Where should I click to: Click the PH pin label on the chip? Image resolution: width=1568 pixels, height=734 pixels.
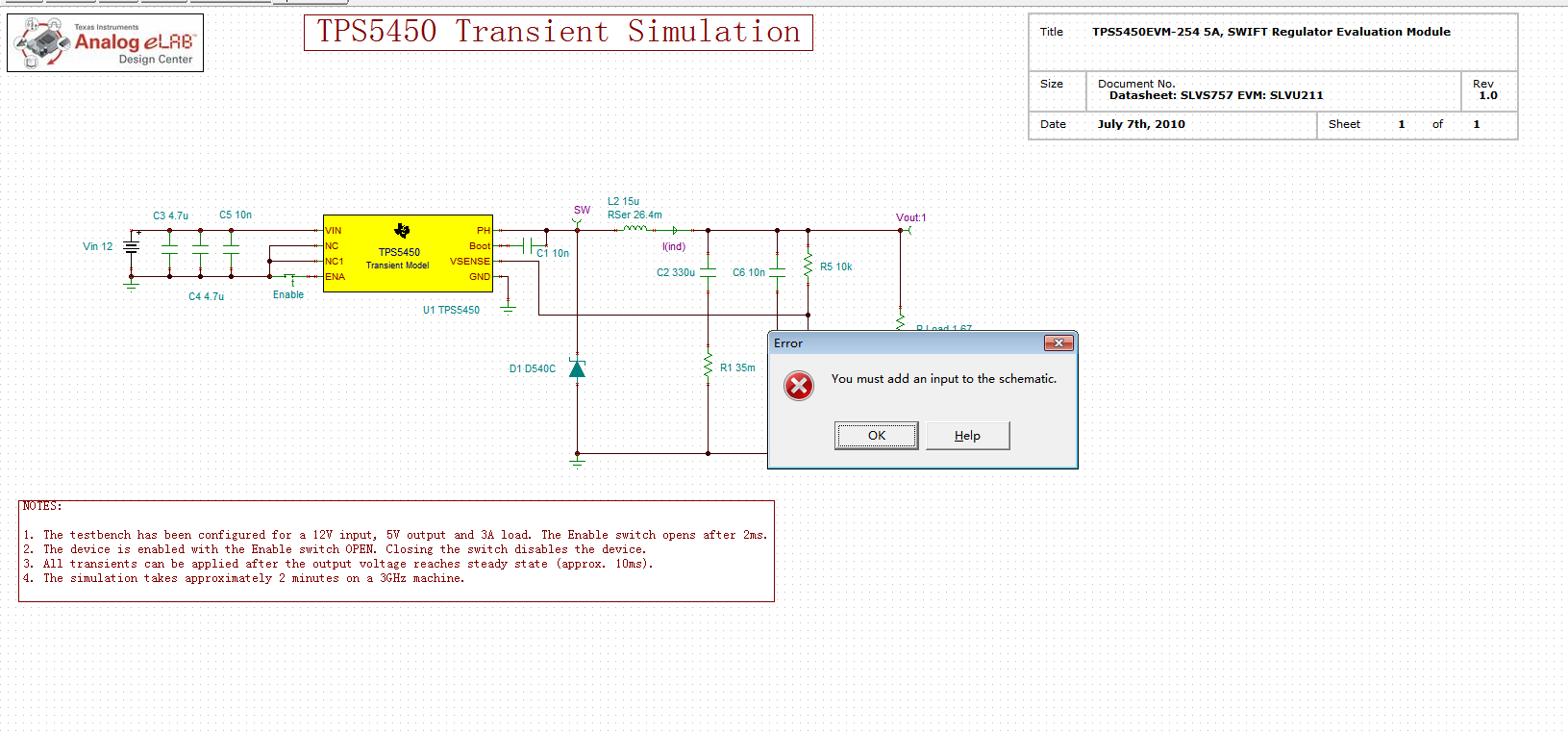(484, 230)
